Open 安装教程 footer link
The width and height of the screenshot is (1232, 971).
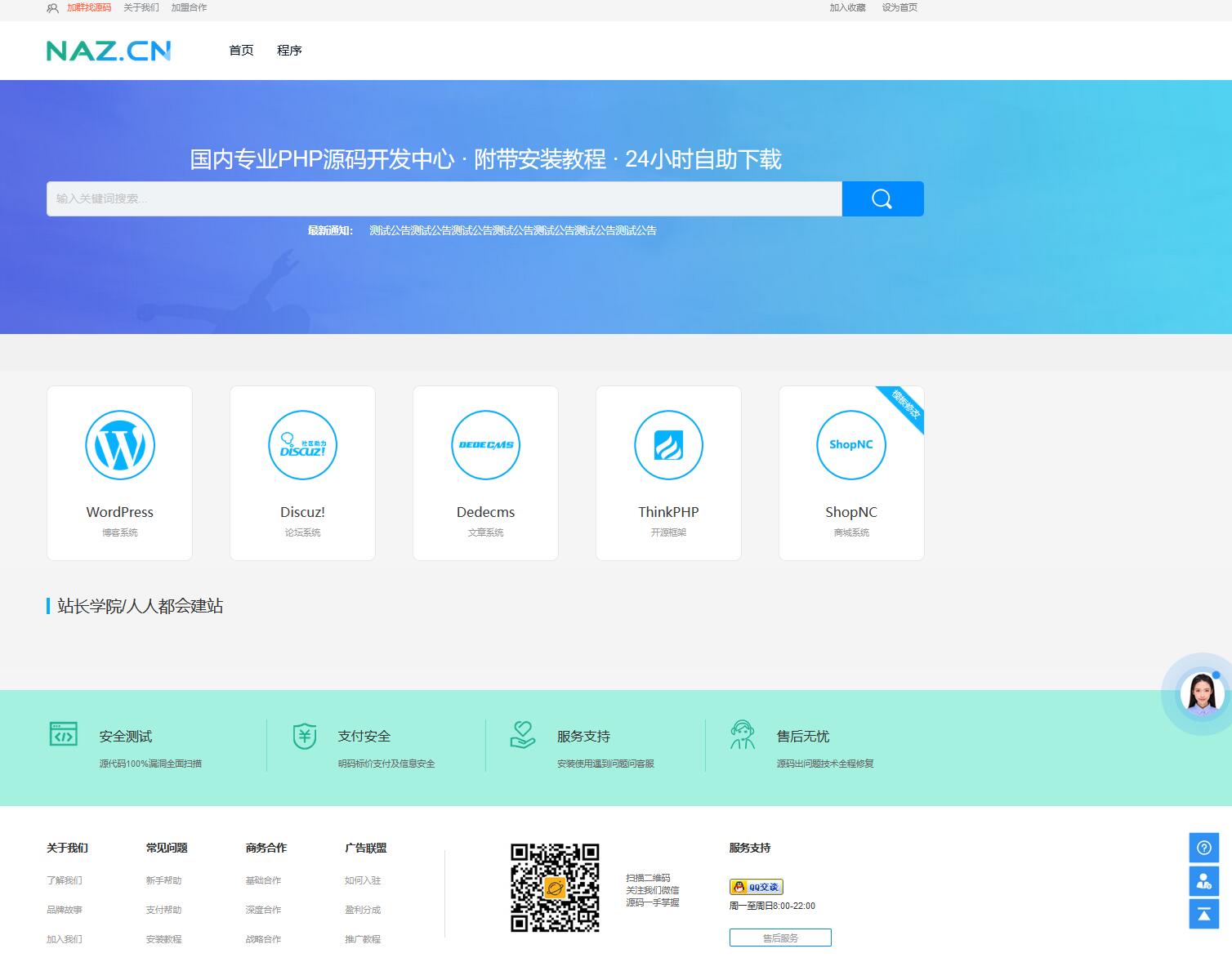point(164,939)
